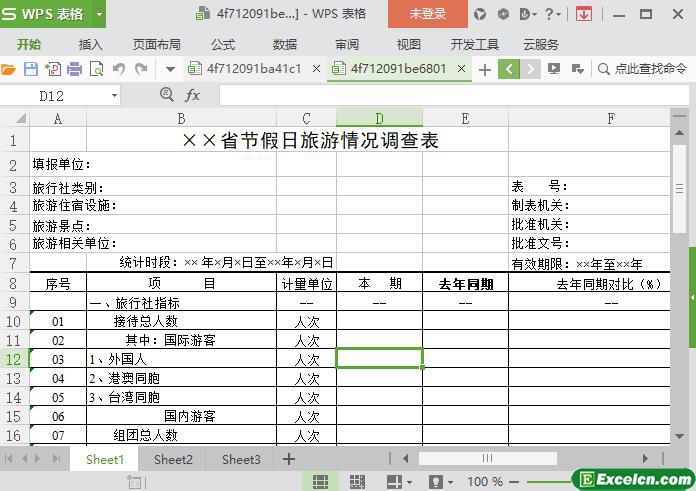Screen dimensions: 696x491
Task: Toggle the reading mode button in status bar
Action: 393,482
